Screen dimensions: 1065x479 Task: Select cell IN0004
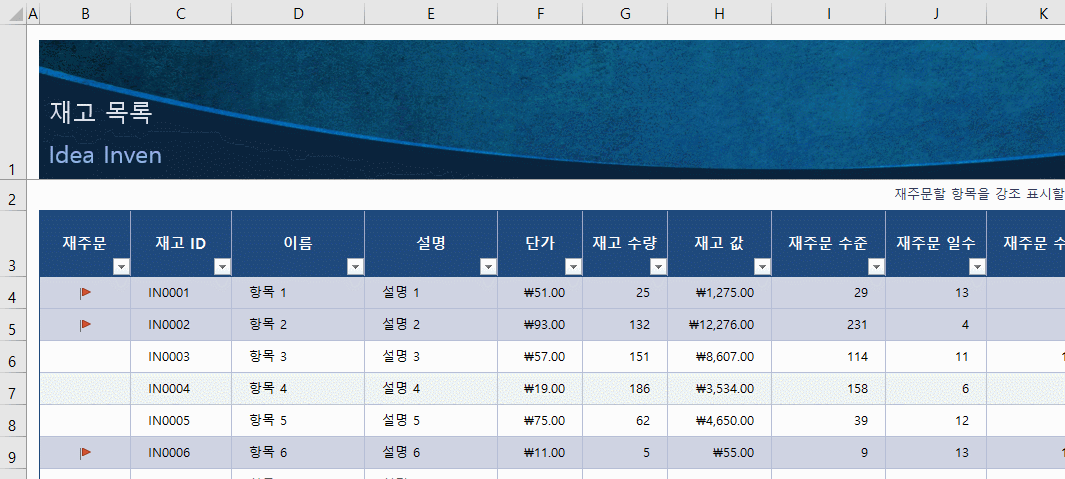click(181, 389)
